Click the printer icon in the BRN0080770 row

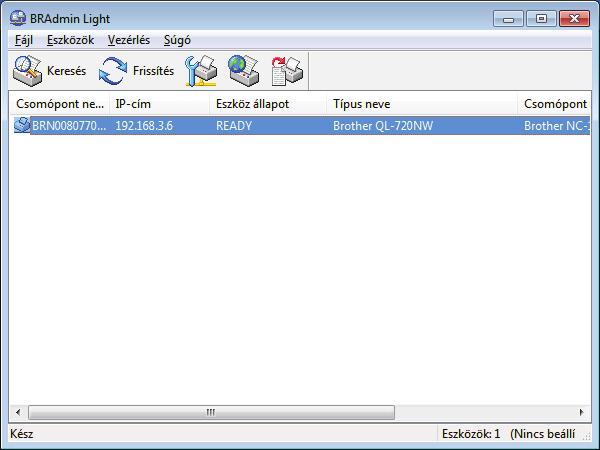tap(22, 126)
